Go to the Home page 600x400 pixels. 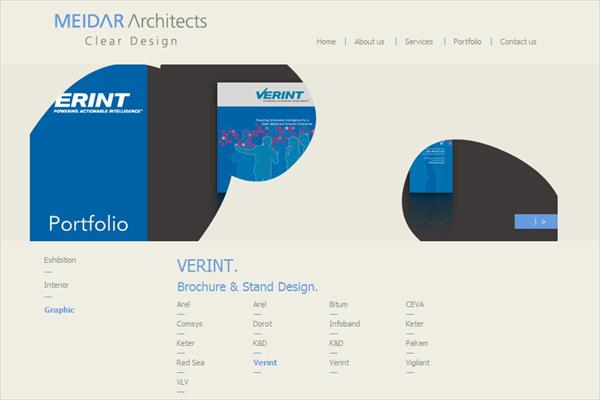coord(326,42)
